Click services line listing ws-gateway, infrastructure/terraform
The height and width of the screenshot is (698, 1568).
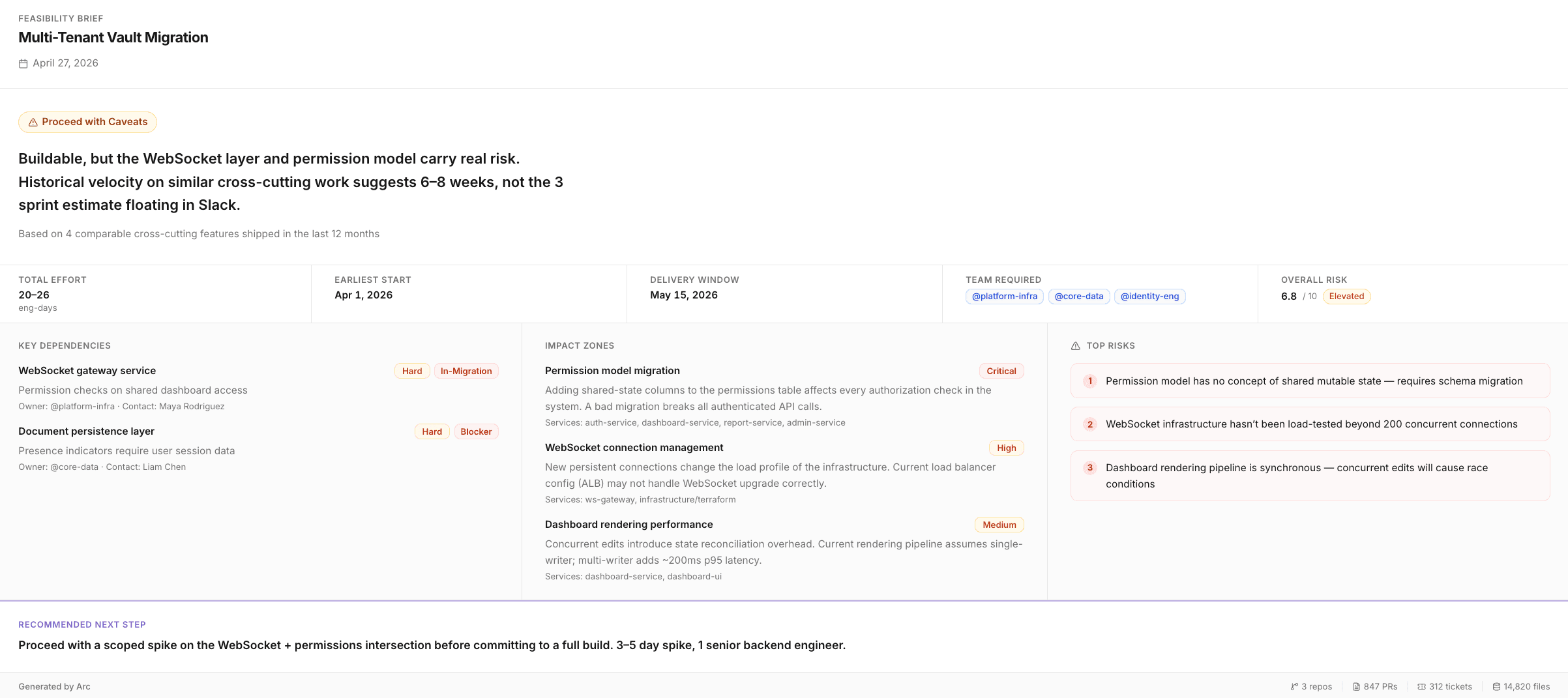[x=640, y=500]
